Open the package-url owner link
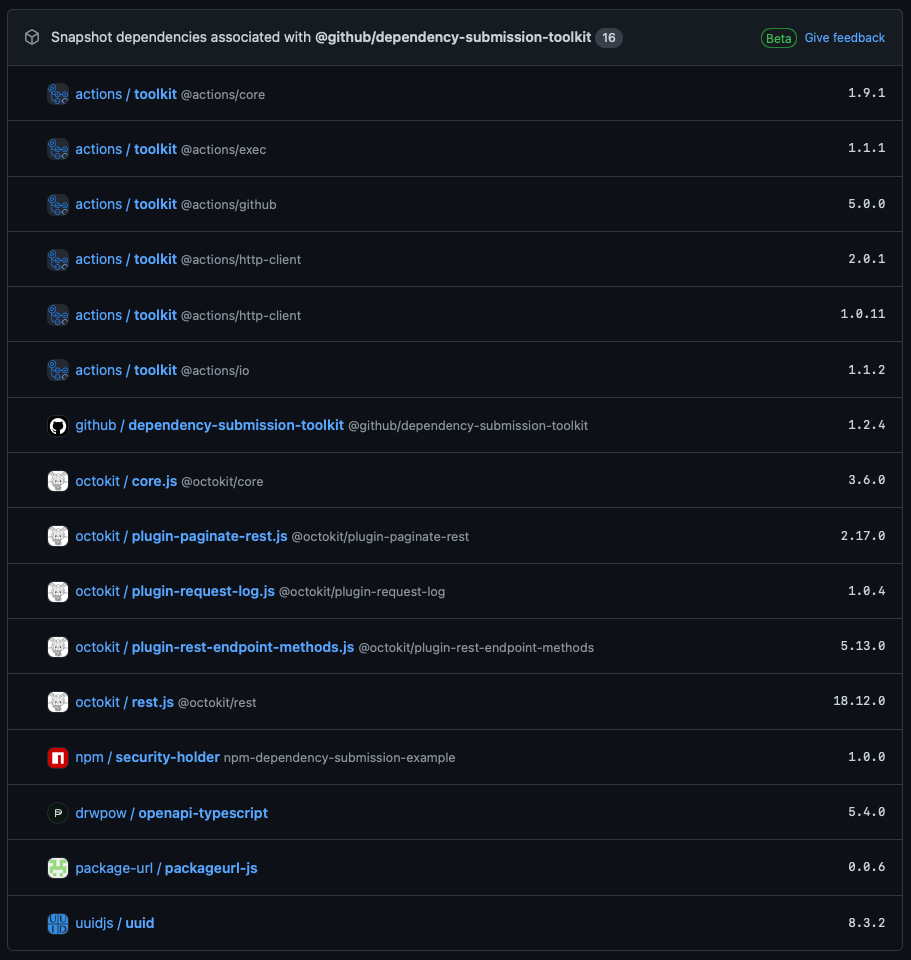 (x=114, y=868)
